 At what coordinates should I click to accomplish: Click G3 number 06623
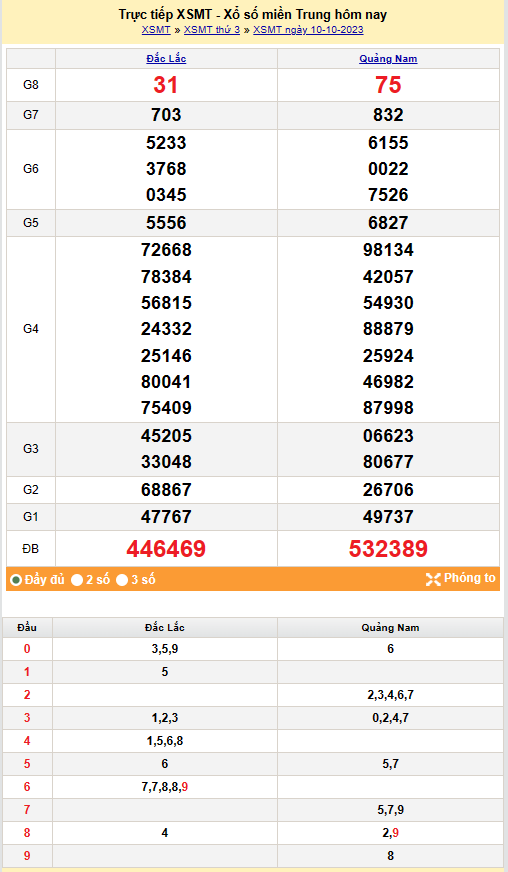click(x=388, y=436)
